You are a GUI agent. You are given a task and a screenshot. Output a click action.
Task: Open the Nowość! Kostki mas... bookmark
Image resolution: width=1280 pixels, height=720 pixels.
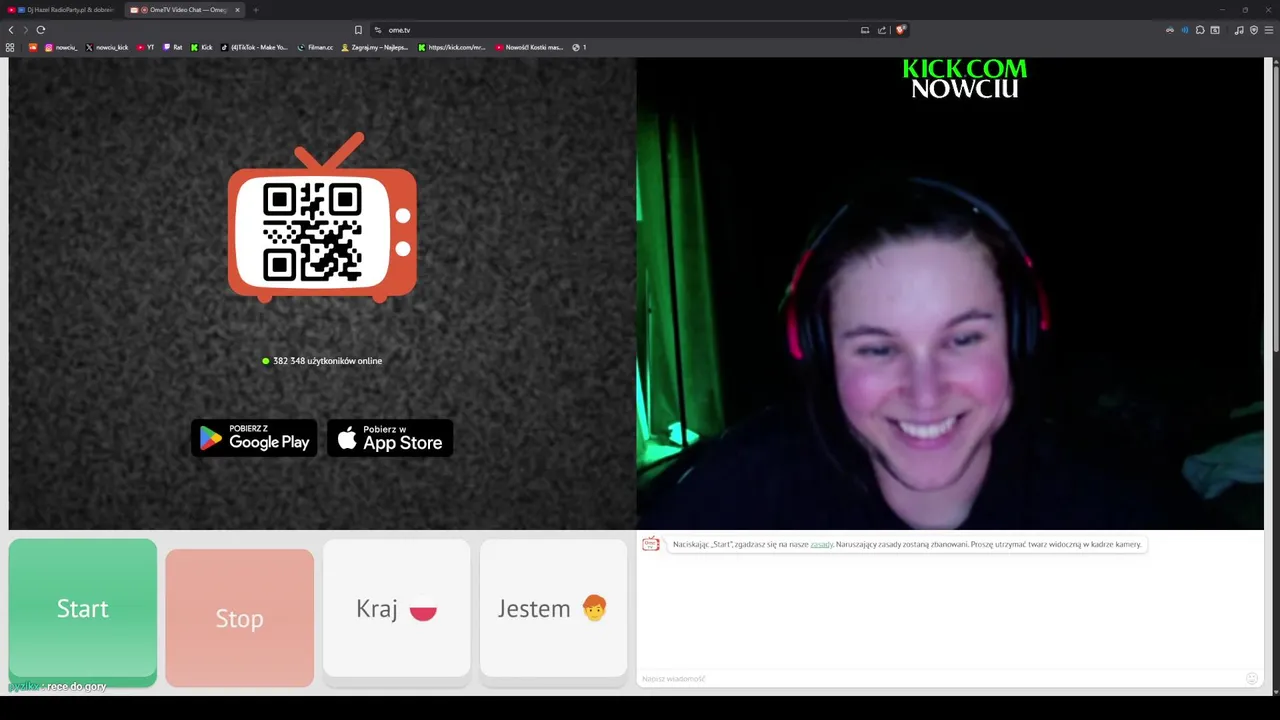530,47
